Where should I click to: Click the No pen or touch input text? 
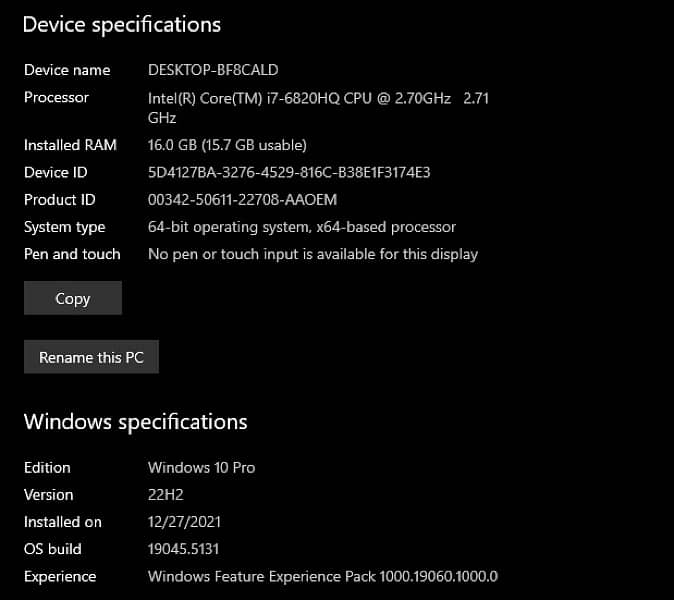coord(312,254)
